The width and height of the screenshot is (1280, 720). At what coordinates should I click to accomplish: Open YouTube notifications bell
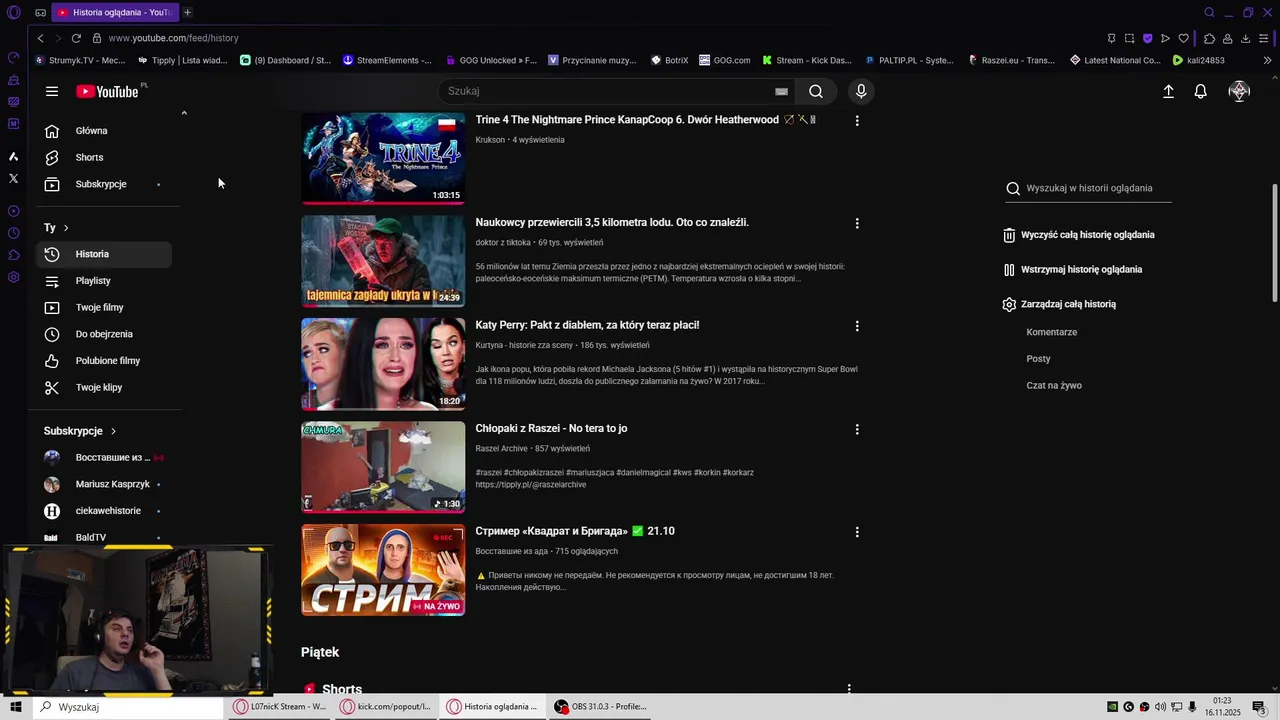point(1200,91)
